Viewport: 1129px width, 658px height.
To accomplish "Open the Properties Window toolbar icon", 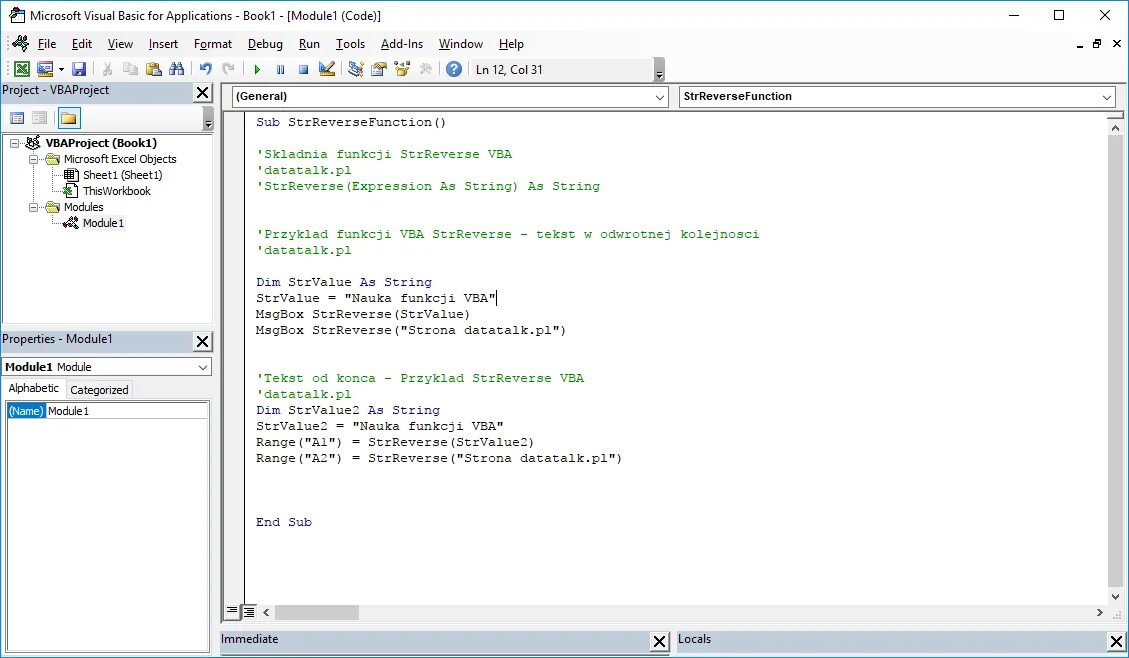I will (379, 69).
